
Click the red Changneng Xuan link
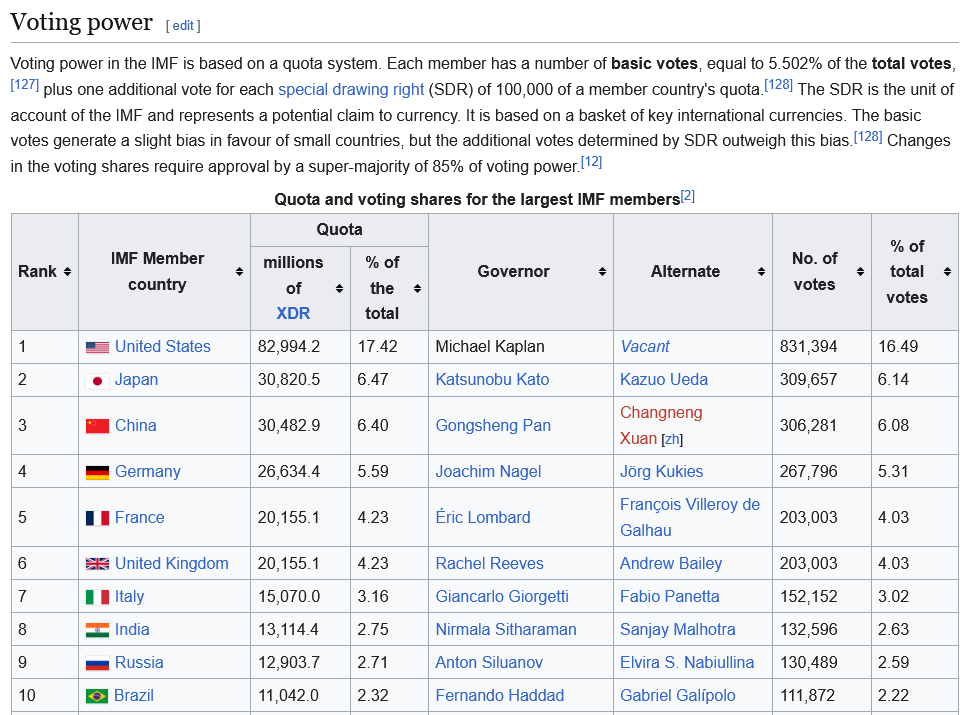[661, 425]
